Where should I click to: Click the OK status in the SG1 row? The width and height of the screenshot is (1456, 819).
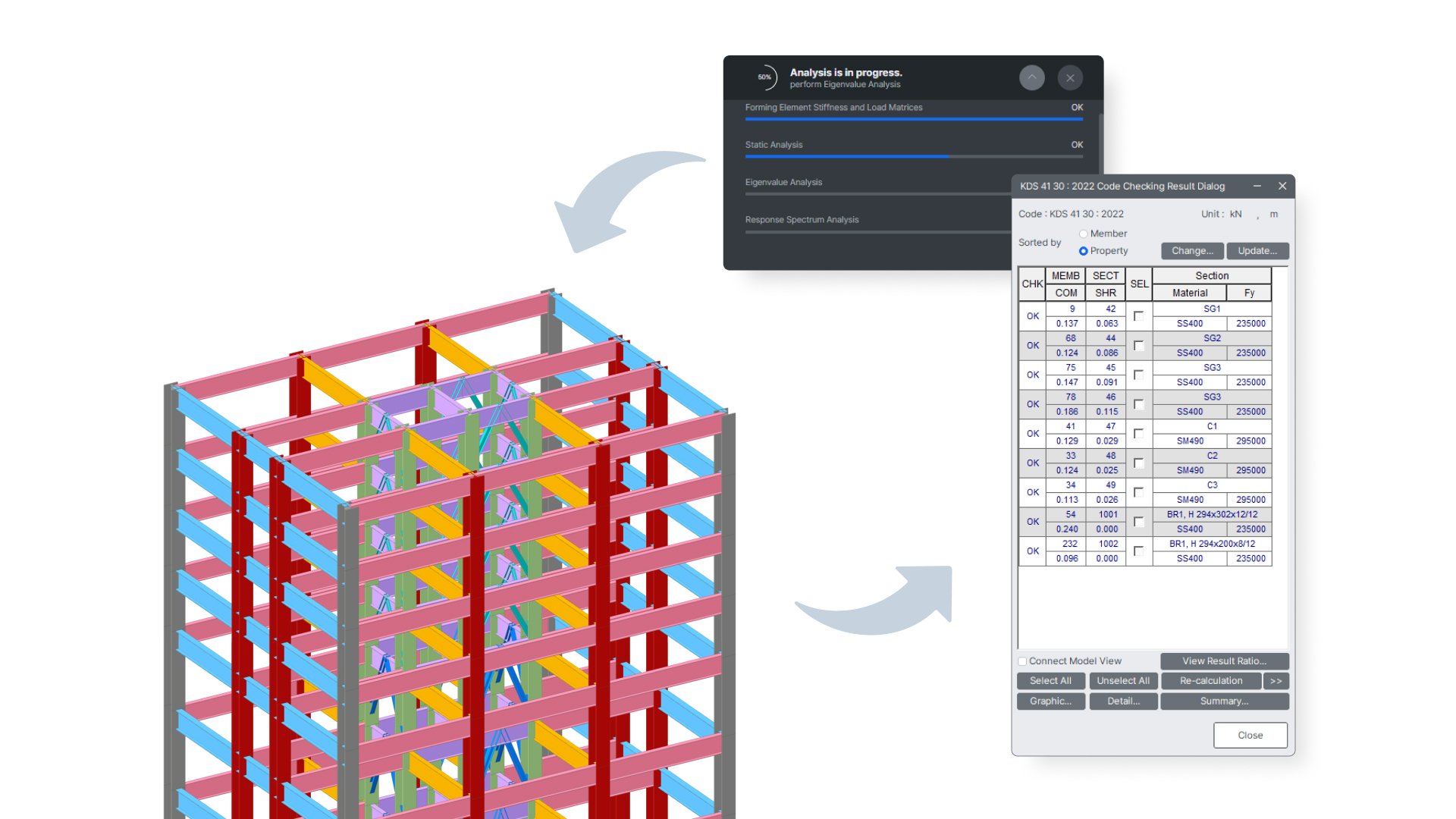click(x=1033, y=316)
